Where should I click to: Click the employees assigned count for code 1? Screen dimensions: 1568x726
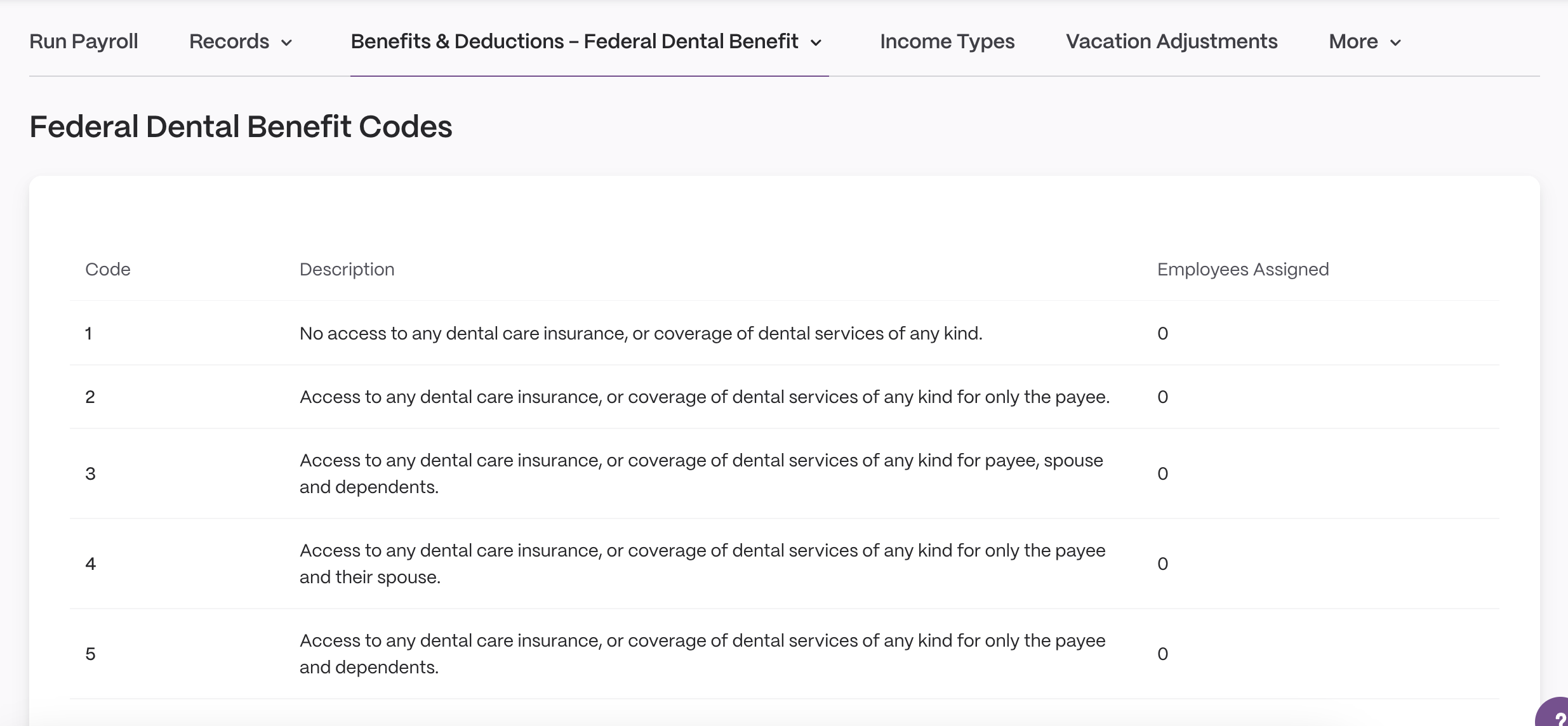click(x=1163, y=333)
